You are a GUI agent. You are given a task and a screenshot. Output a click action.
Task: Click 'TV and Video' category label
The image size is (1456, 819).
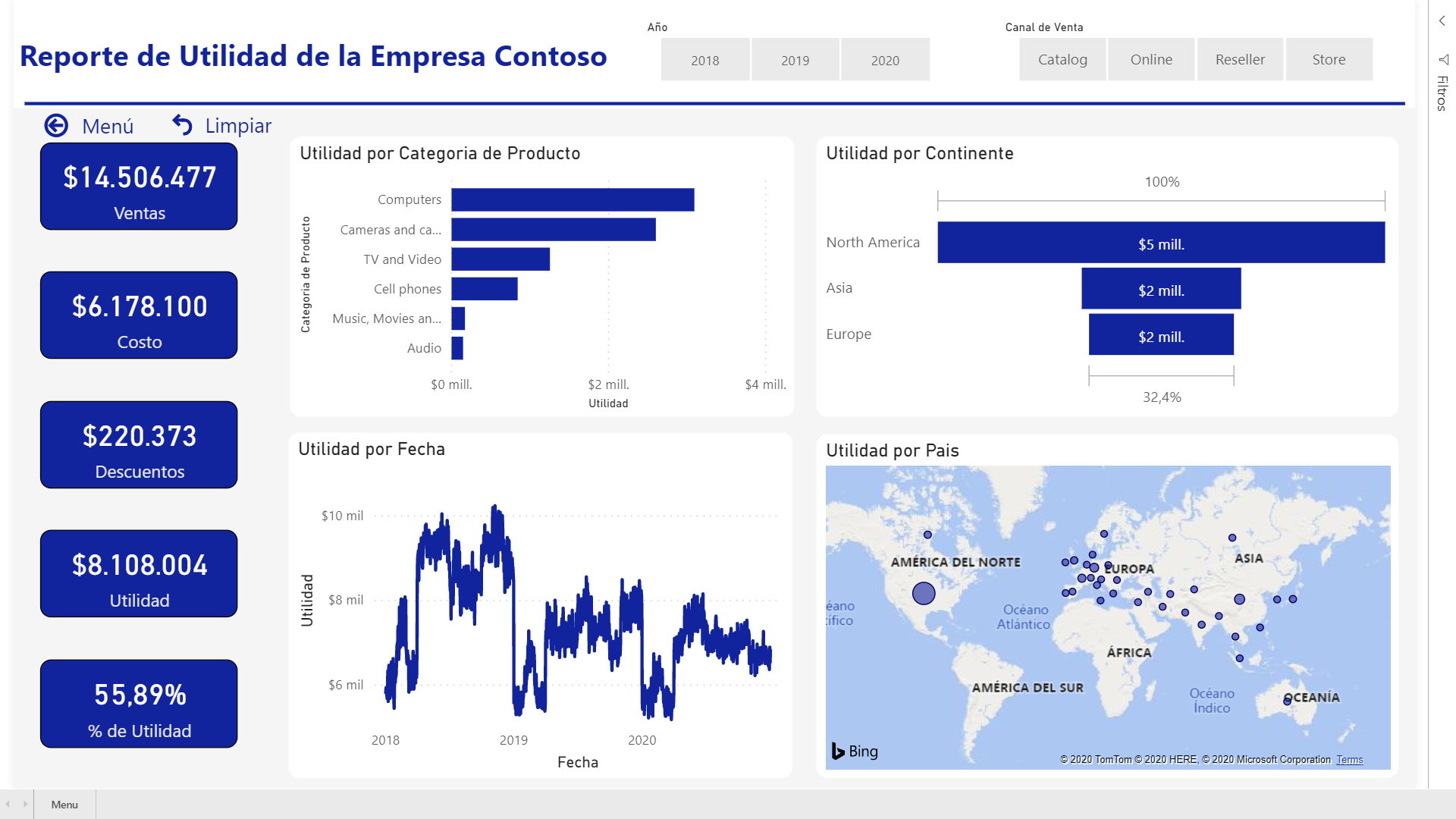click(x=402, y=259)
